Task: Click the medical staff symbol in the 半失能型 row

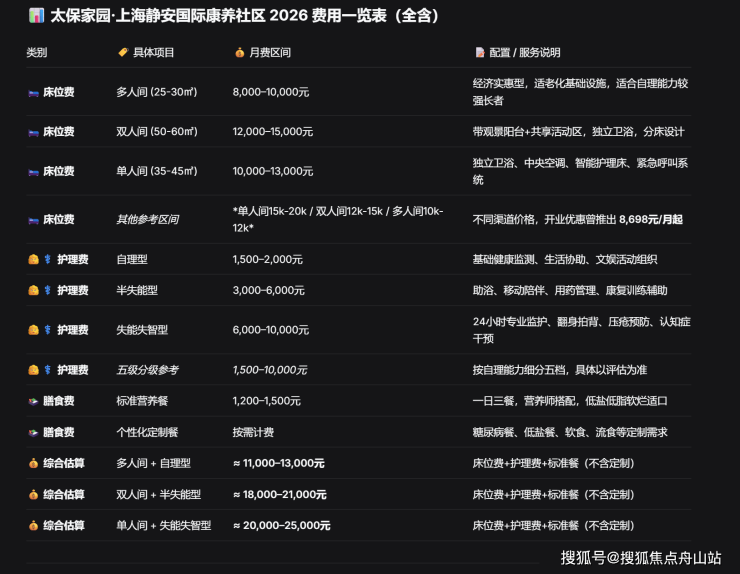Action: pyautogui.click(x=48, y=290)
